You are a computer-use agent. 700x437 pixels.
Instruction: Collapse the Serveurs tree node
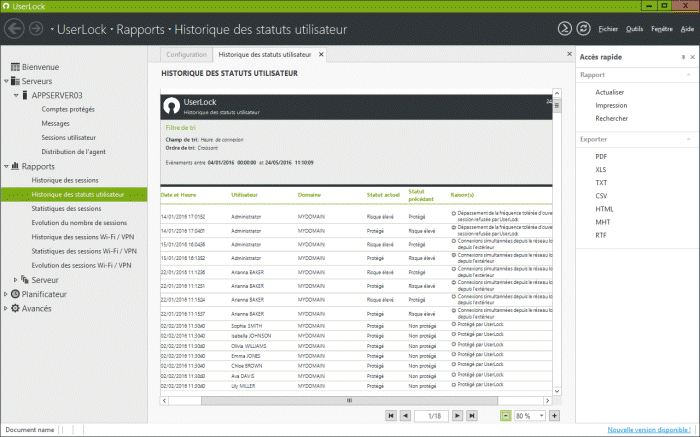point(6,81)
